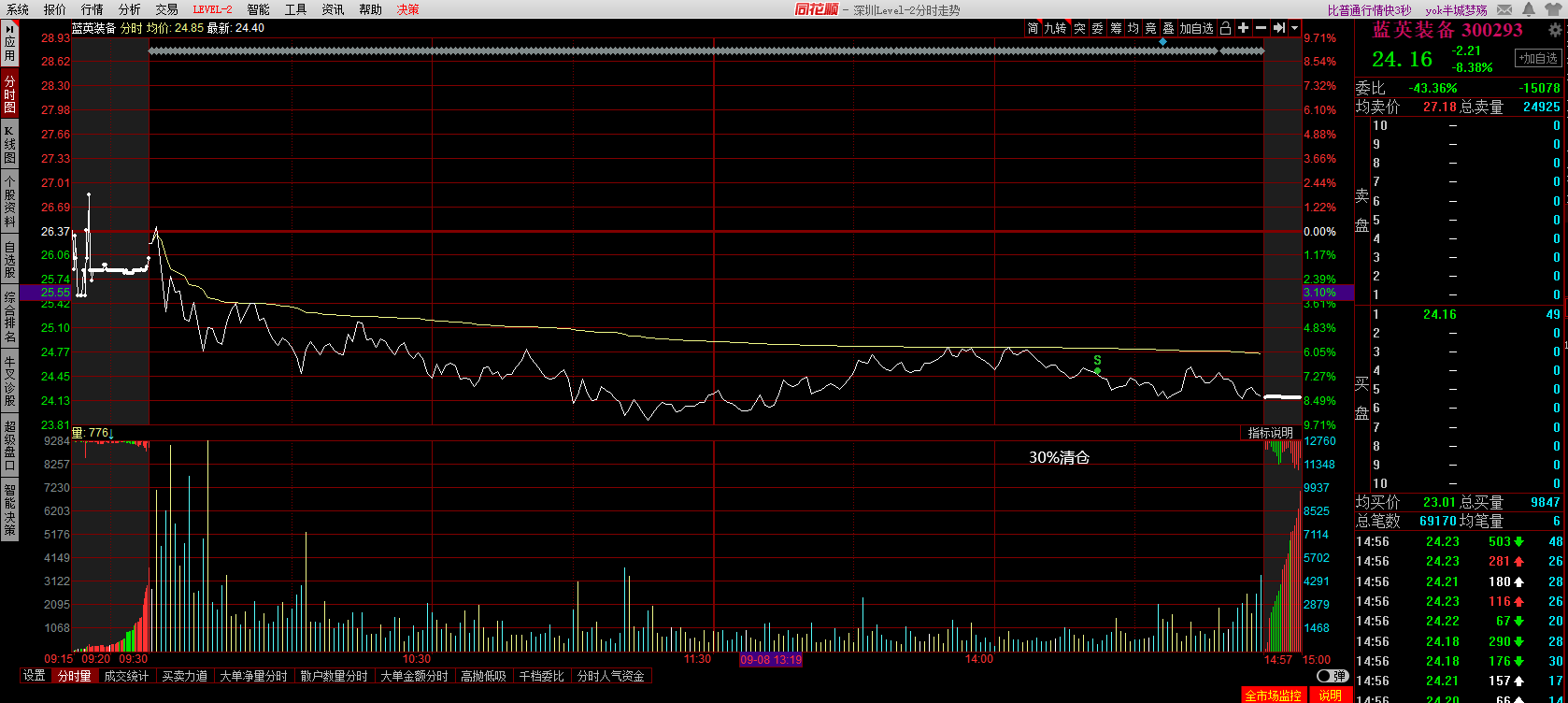This screenshot has width=1568, height=703.
Task: Click the 竞 auction toolbar button
Action: pyautogui.click(x=1151, y=28)
